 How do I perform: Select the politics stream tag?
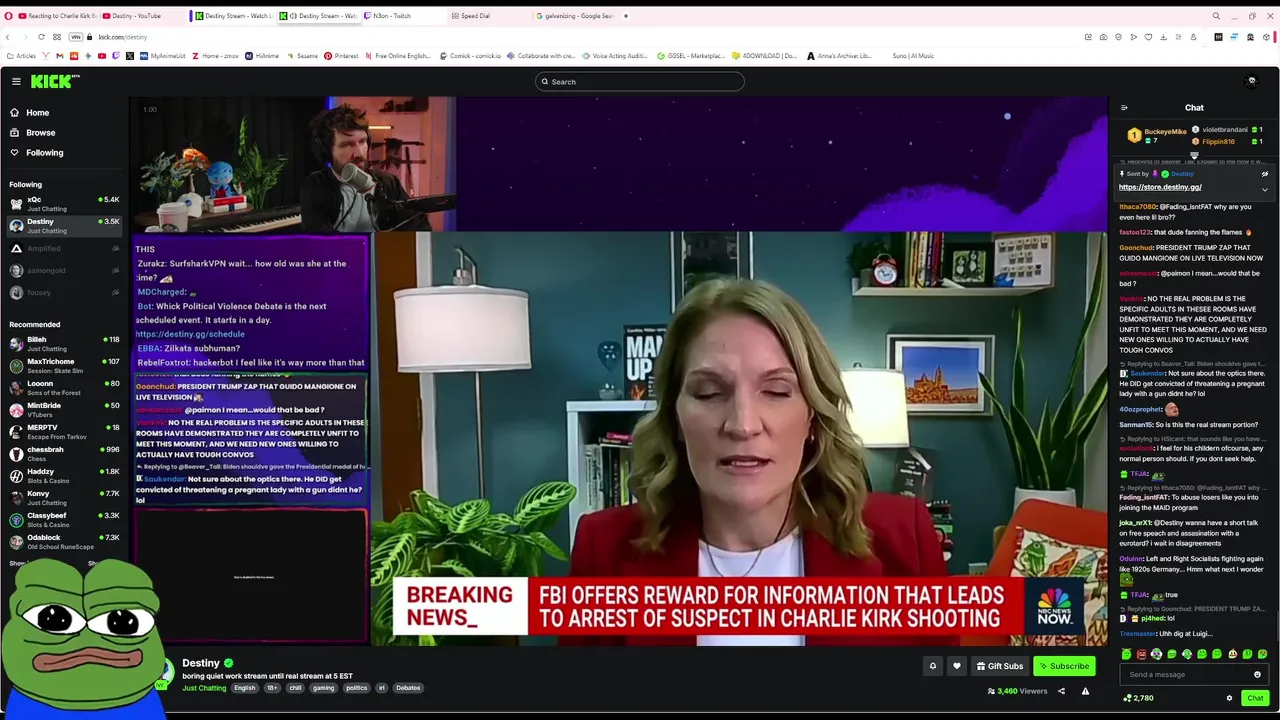[x=357, y=688]
